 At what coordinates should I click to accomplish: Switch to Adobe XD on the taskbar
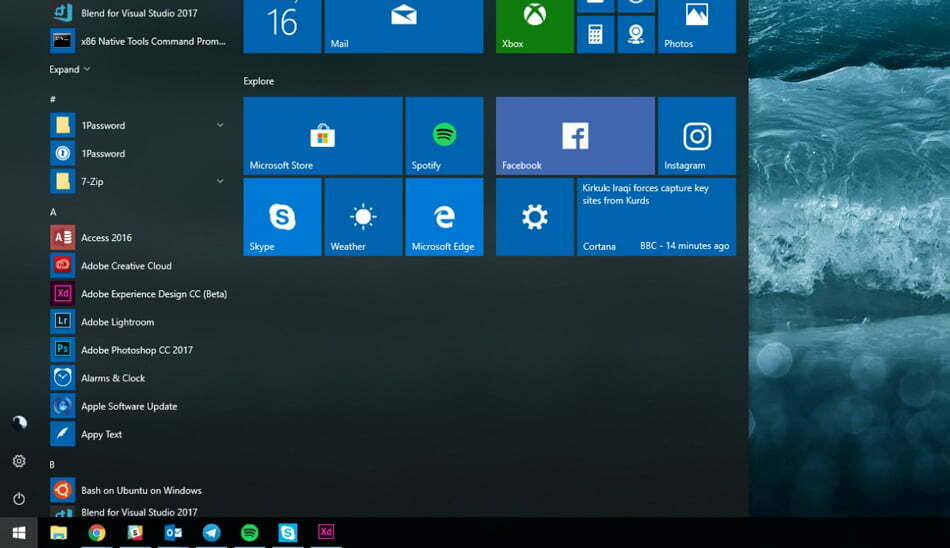326,532
